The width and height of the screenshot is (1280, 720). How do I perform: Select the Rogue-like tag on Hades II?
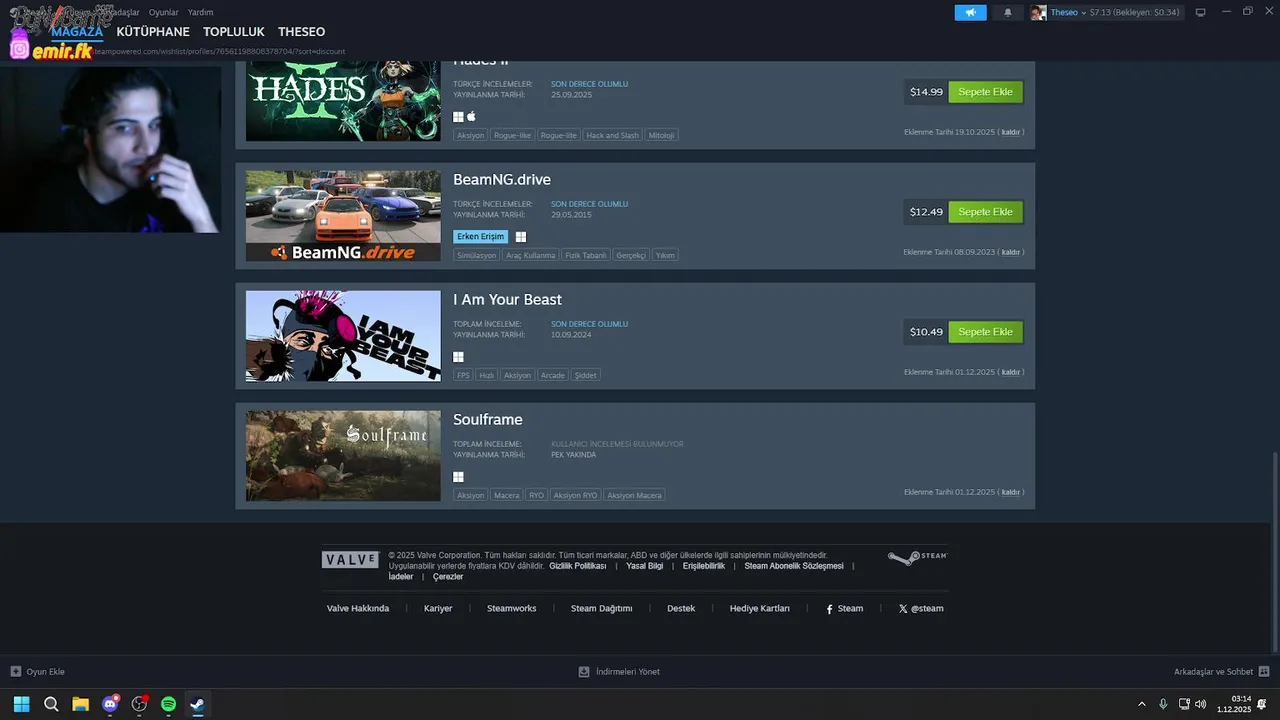tap(513, 135)
